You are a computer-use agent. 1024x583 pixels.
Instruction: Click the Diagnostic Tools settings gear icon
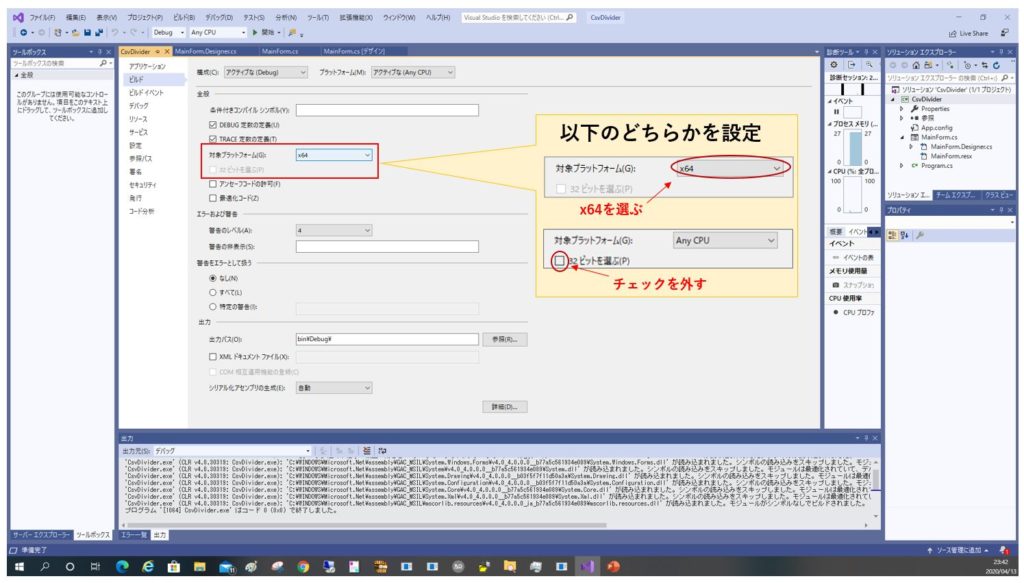[834, 65]
